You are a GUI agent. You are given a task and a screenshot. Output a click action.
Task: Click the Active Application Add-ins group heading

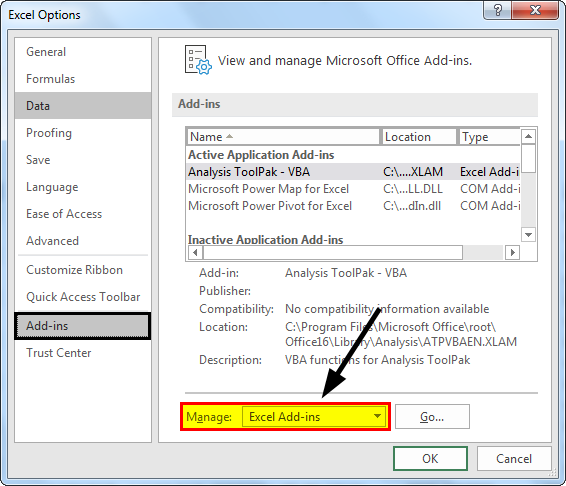261,155
